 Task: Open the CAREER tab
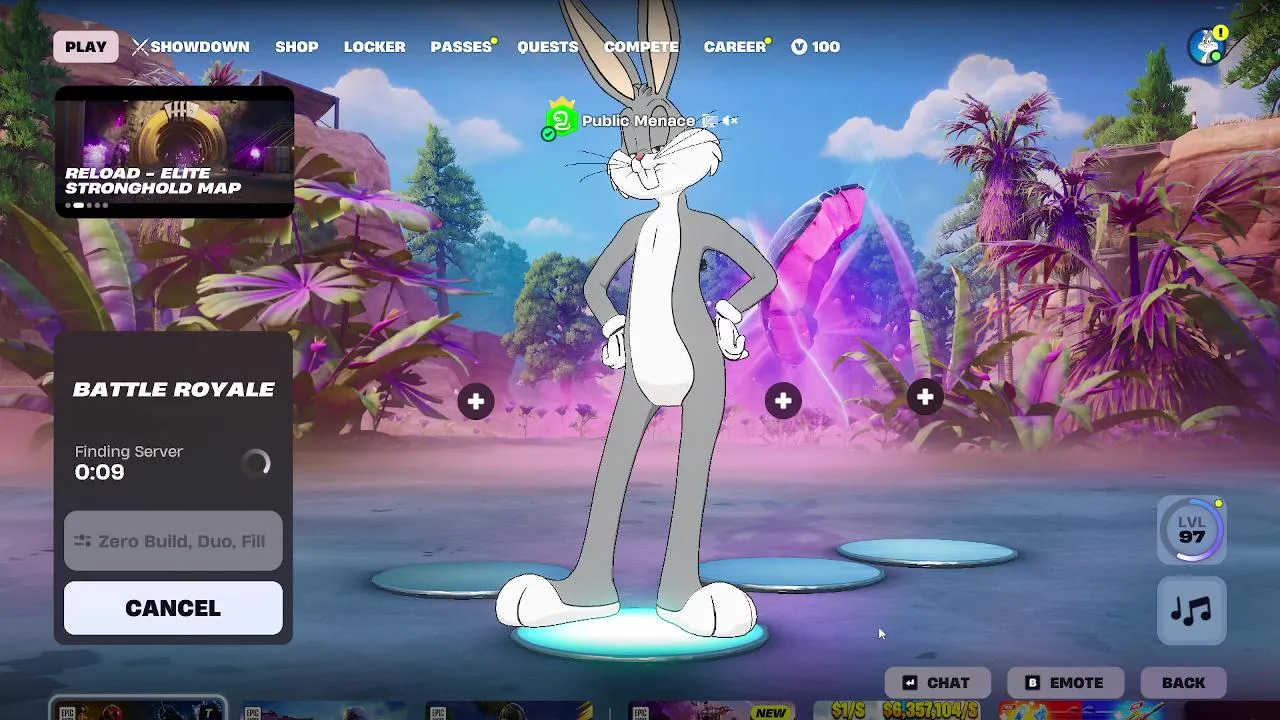[x=735, y=47]
